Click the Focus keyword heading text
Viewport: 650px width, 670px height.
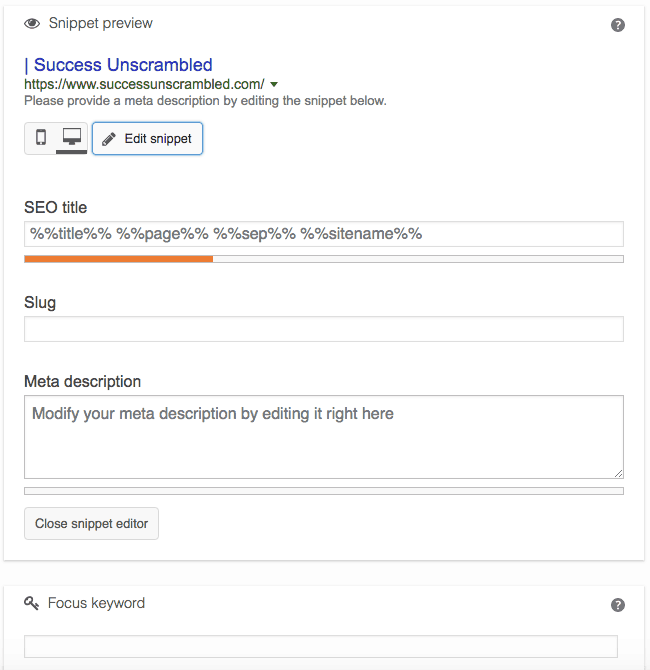click(x=96, y=603)
